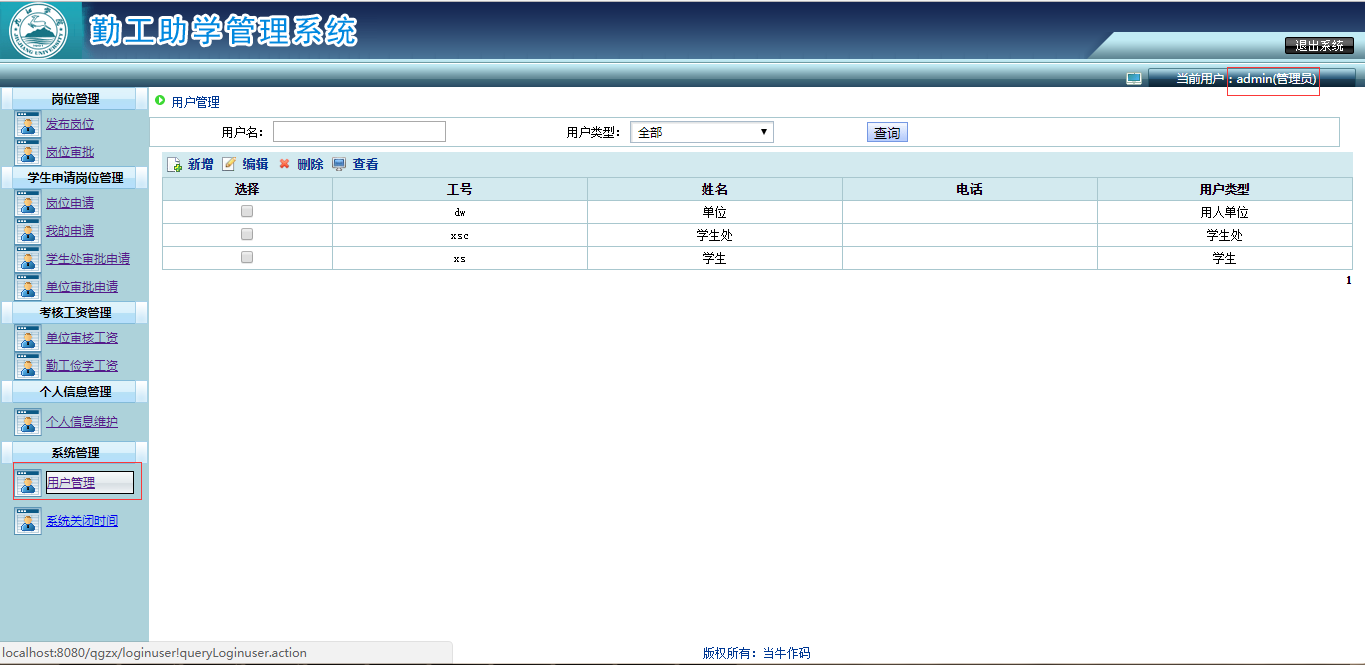Open the 岗位申请 link
The image size is (1365, 665).
tap(70, 203)
